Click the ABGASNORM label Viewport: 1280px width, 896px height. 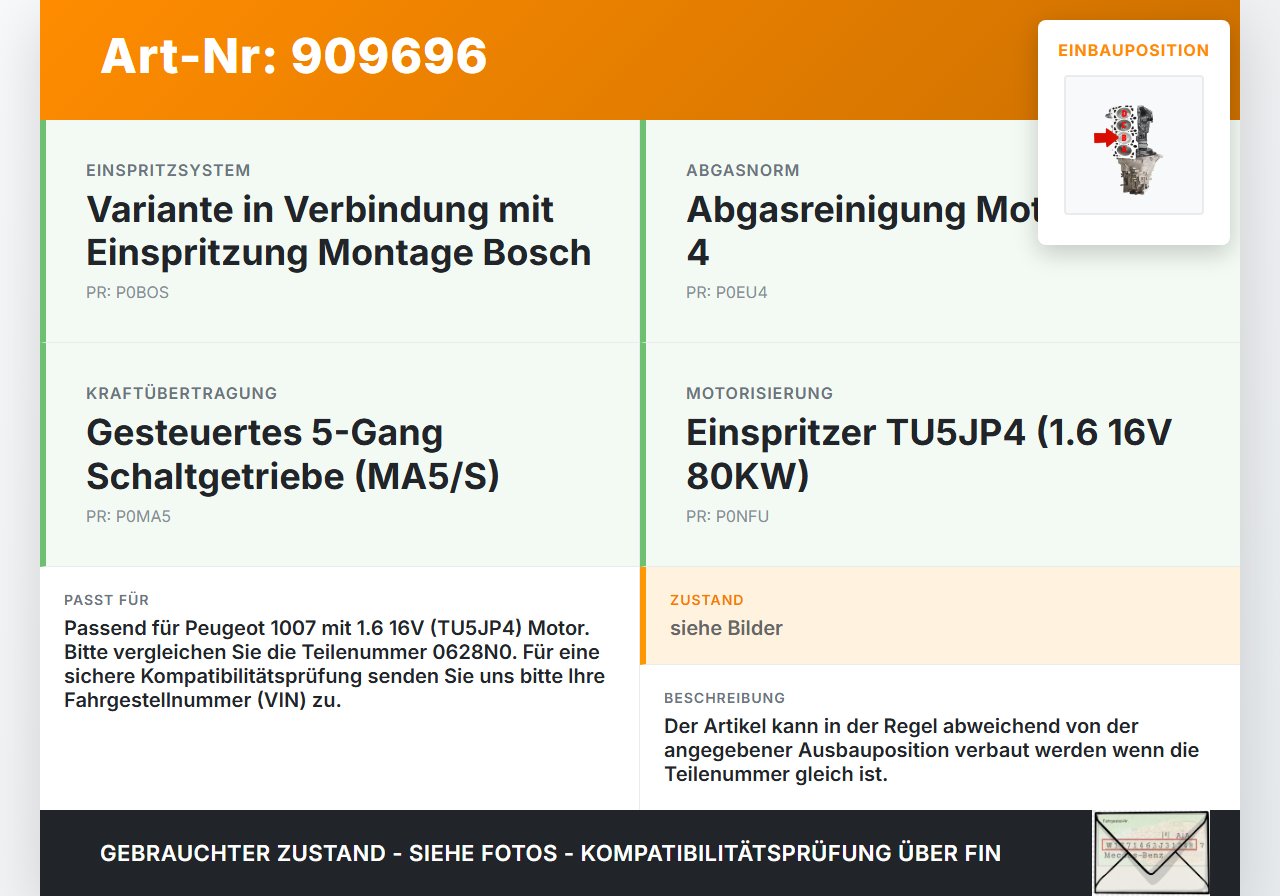pos(743,170)
